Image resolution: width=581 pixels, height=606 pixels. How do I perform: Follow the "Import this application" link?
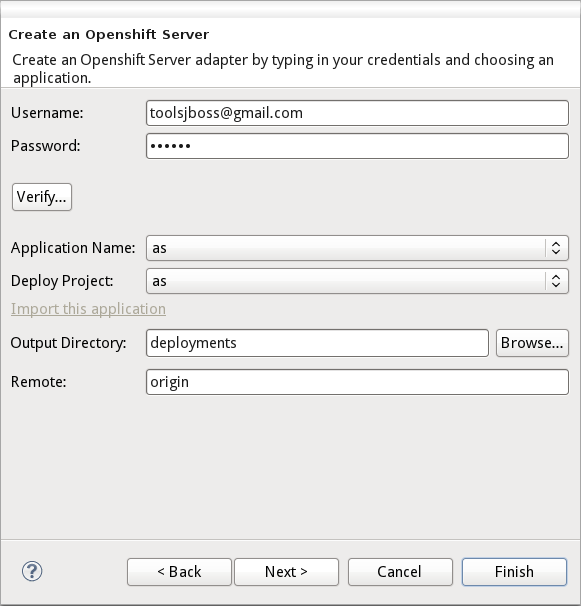tap(89, 309)
